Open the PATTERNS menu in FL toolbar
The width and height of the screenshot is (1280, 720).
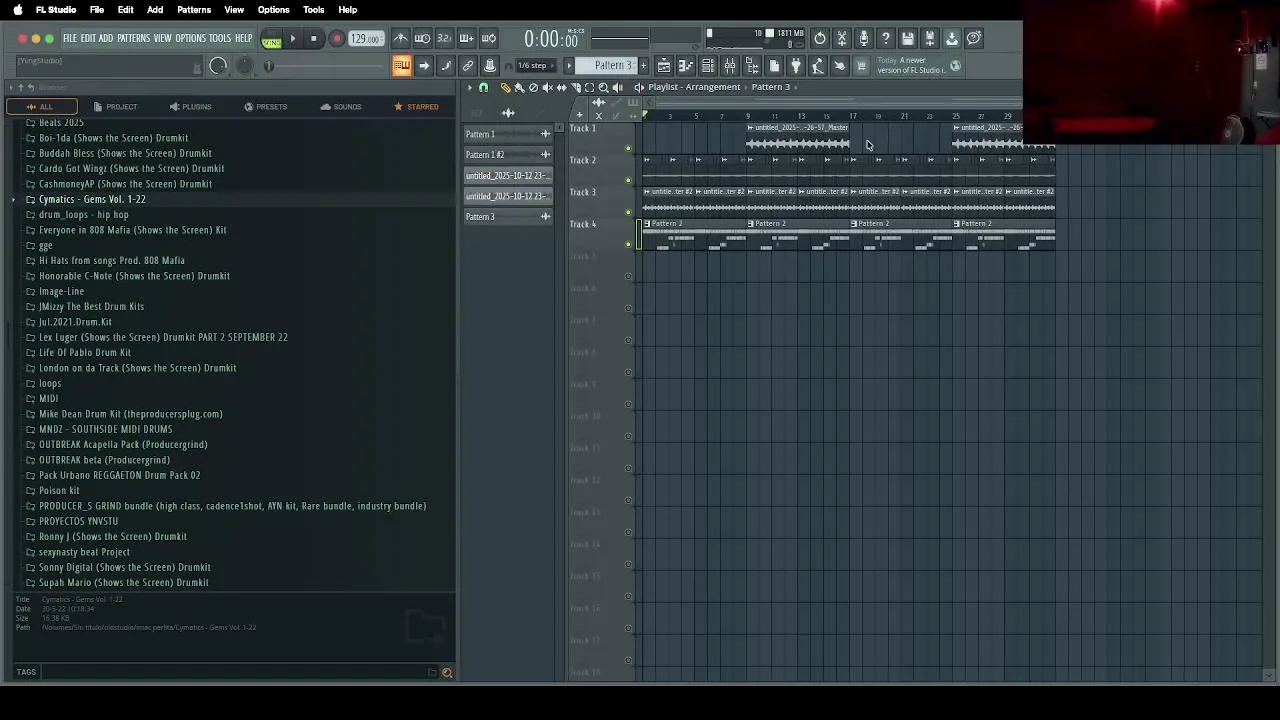pyautogui.click(x=133, y=38)
